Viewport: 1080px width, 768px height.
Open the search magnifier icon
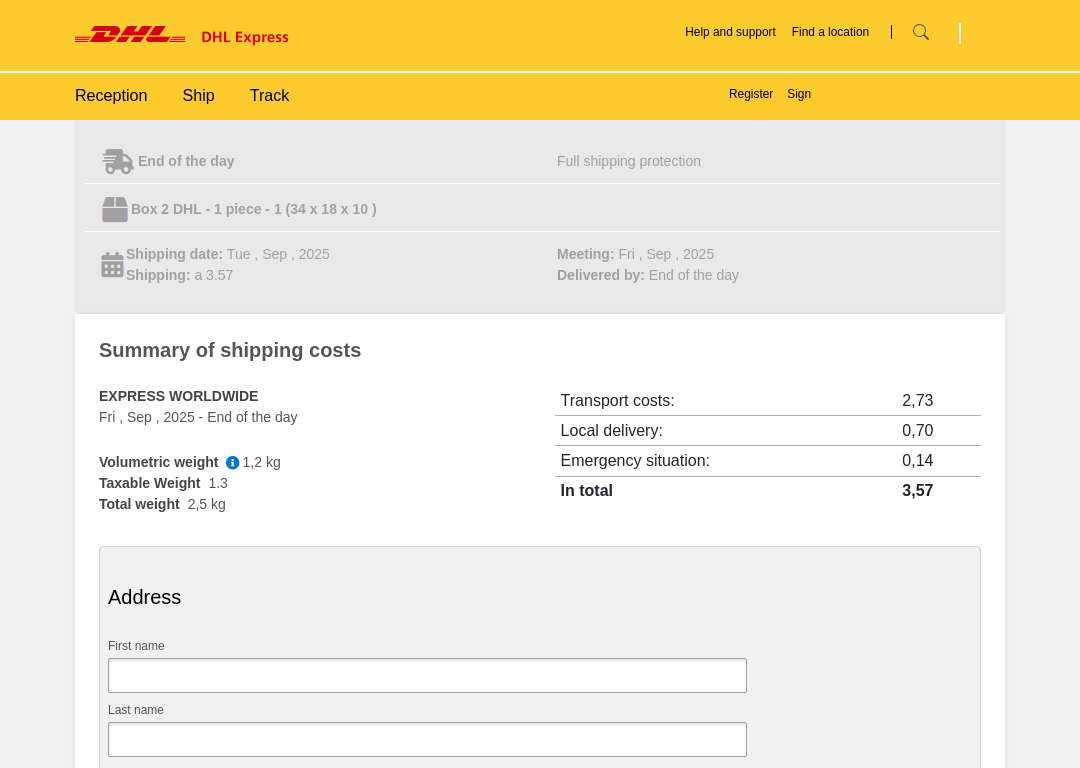920,32
